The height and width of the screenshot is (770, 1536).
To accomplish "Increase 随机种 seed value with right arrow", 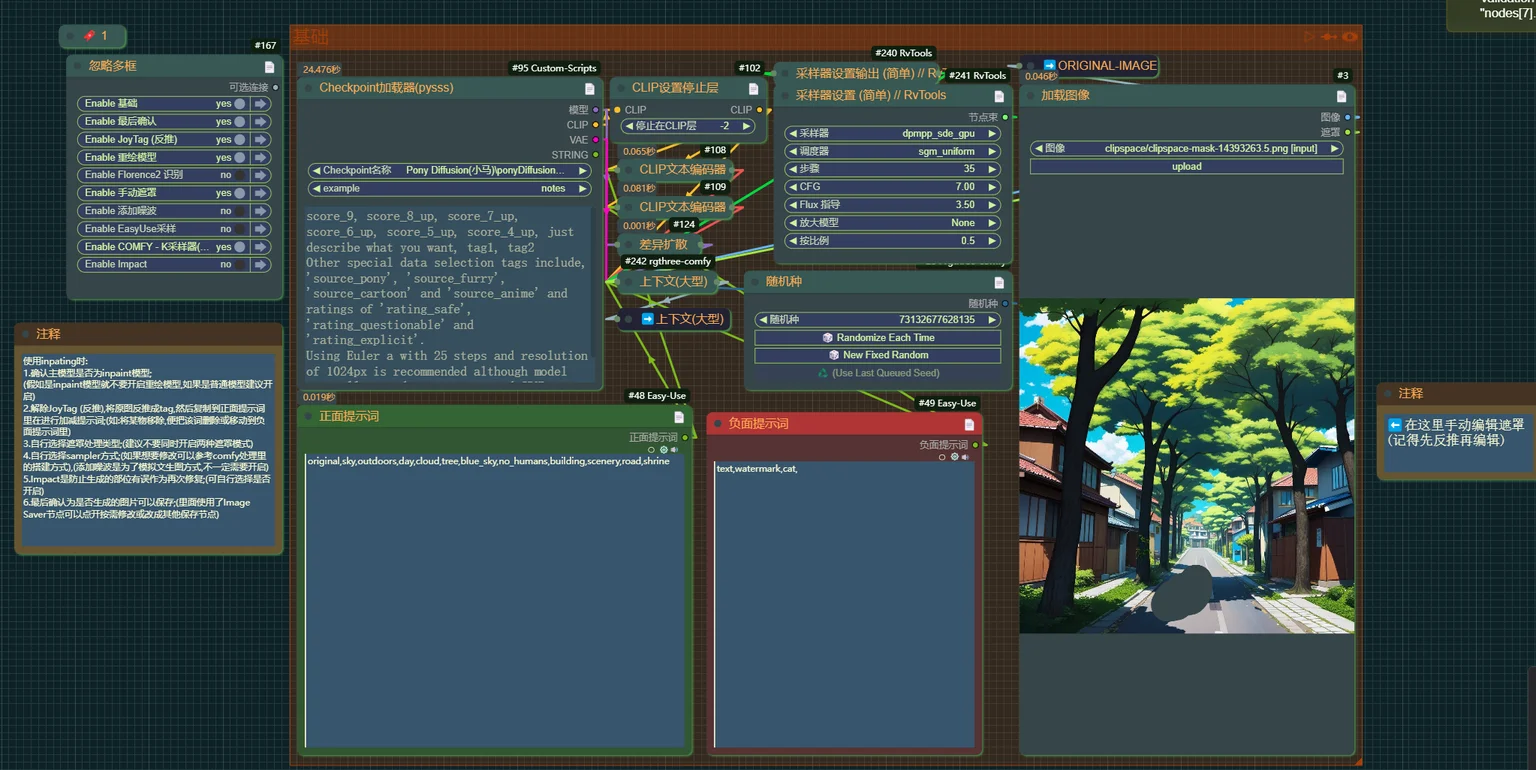I will click(993, 320).
